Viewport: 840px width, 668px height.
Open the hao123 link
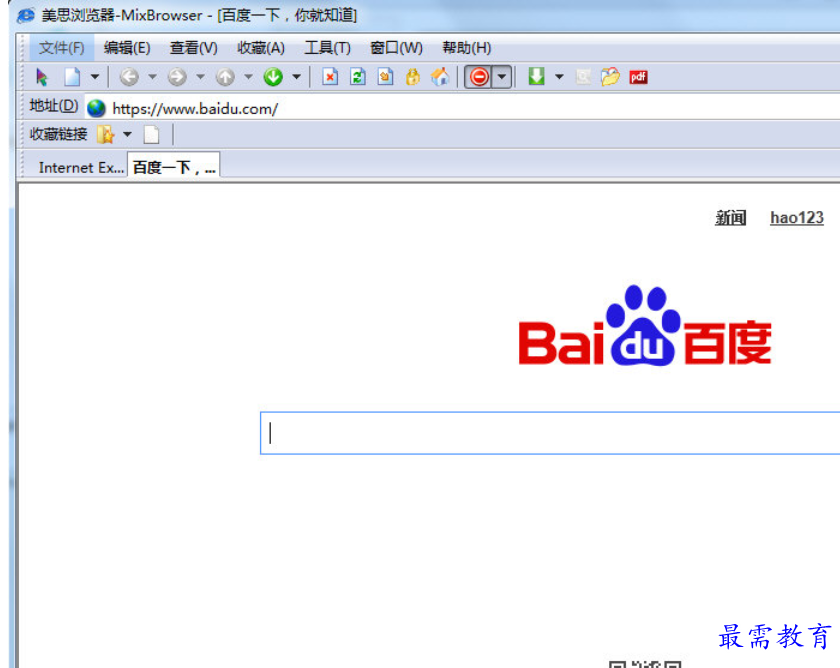point(796,218)
